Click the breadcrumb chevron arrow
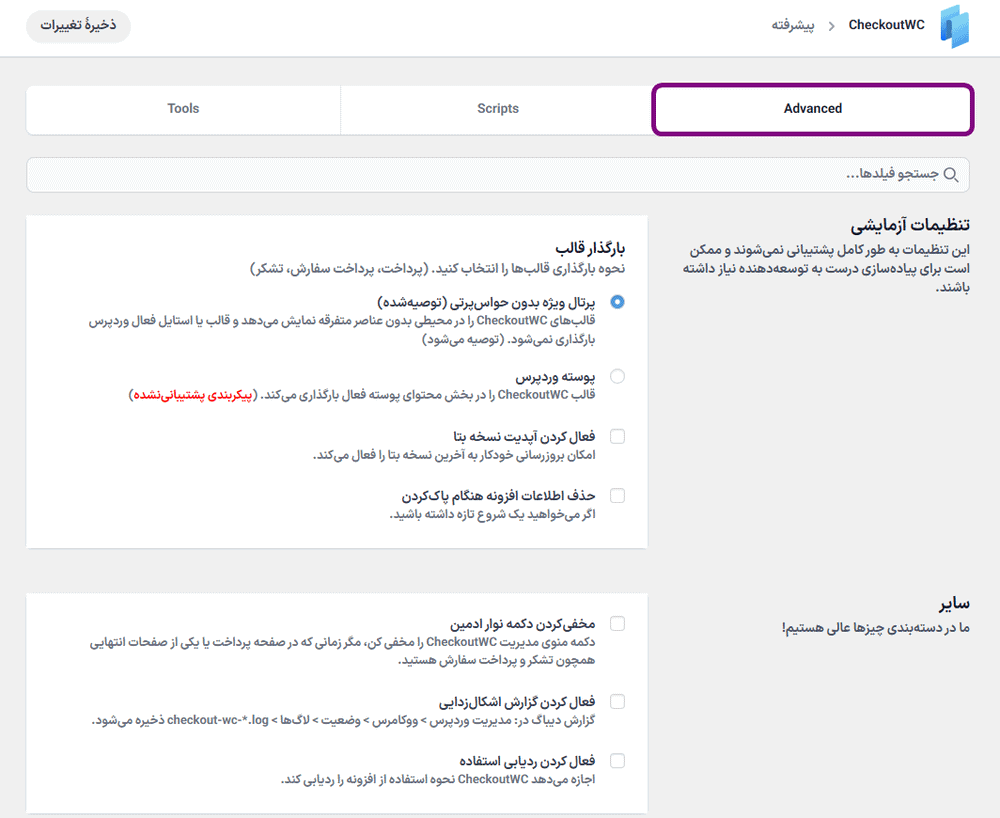Viewport: 1000px width, 818px height. [x=831, y=26]
